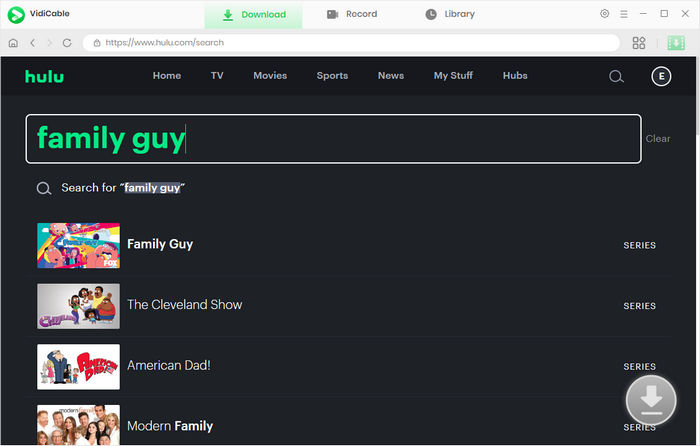This screenshot has width=700, height=446.
Task: Click the floating round download button
Action: pos(651,400)
